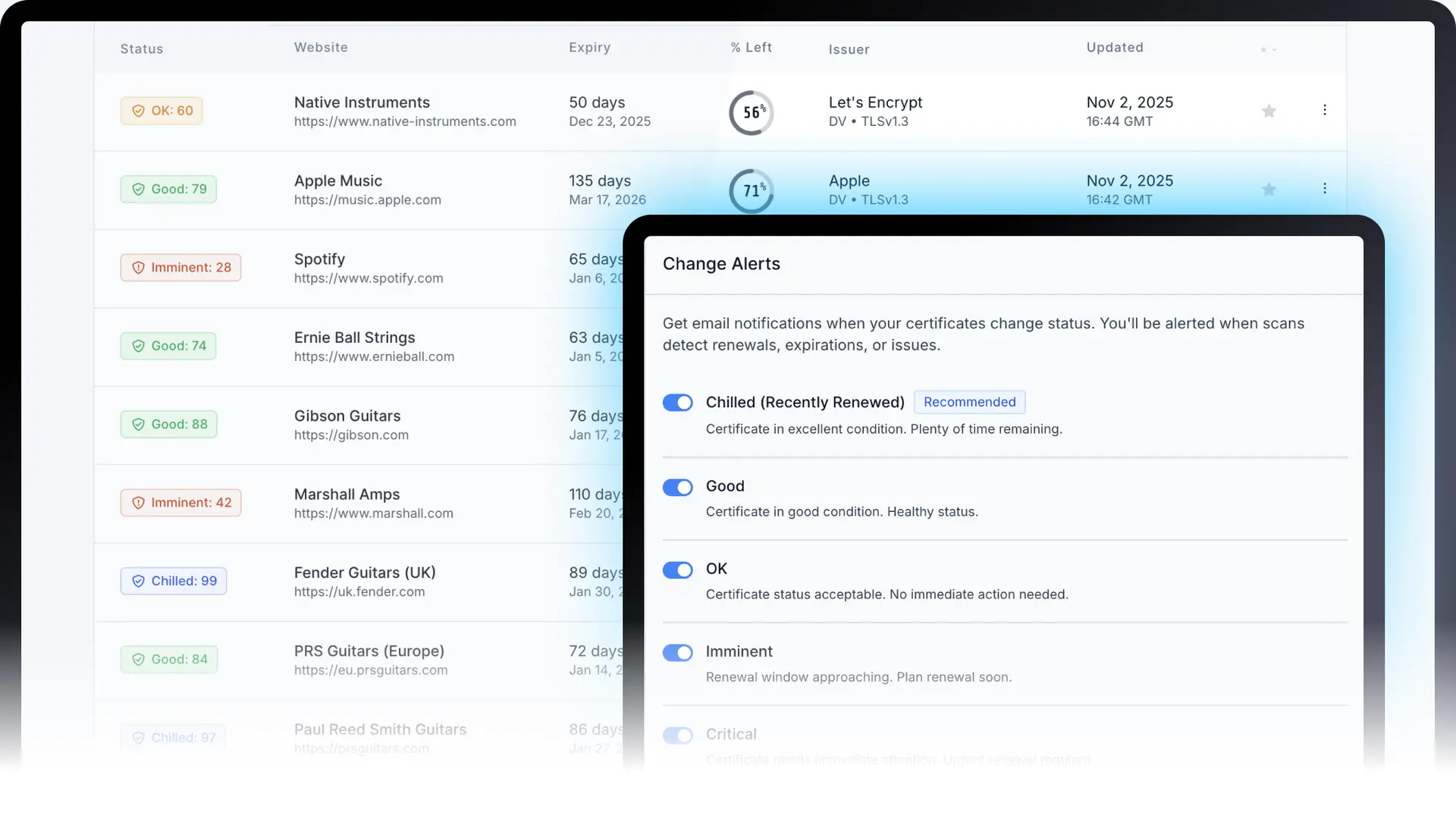
Task: Click the starred filter icon in table header
Action: pyautogui.click(x=1268, y=50)
